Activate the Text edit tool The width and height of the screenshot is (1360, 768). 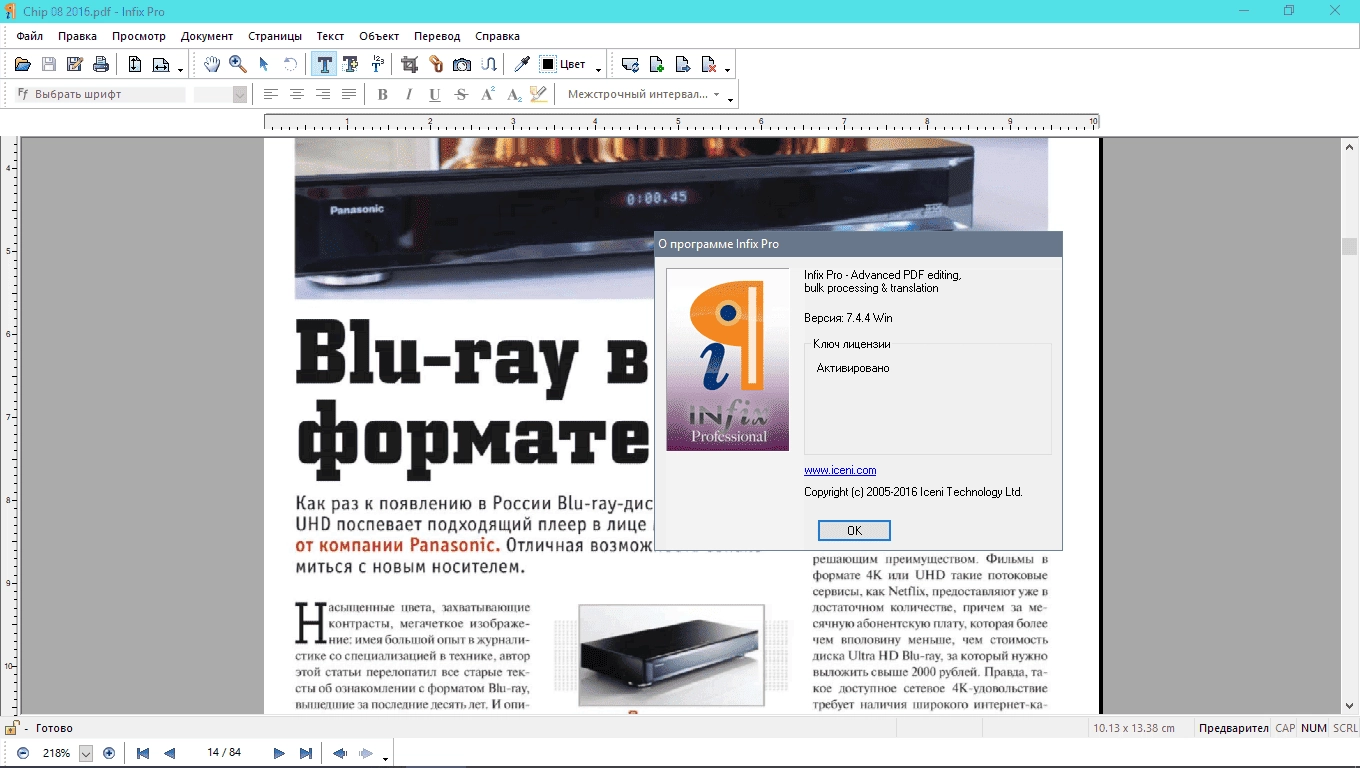pos(325,64)
